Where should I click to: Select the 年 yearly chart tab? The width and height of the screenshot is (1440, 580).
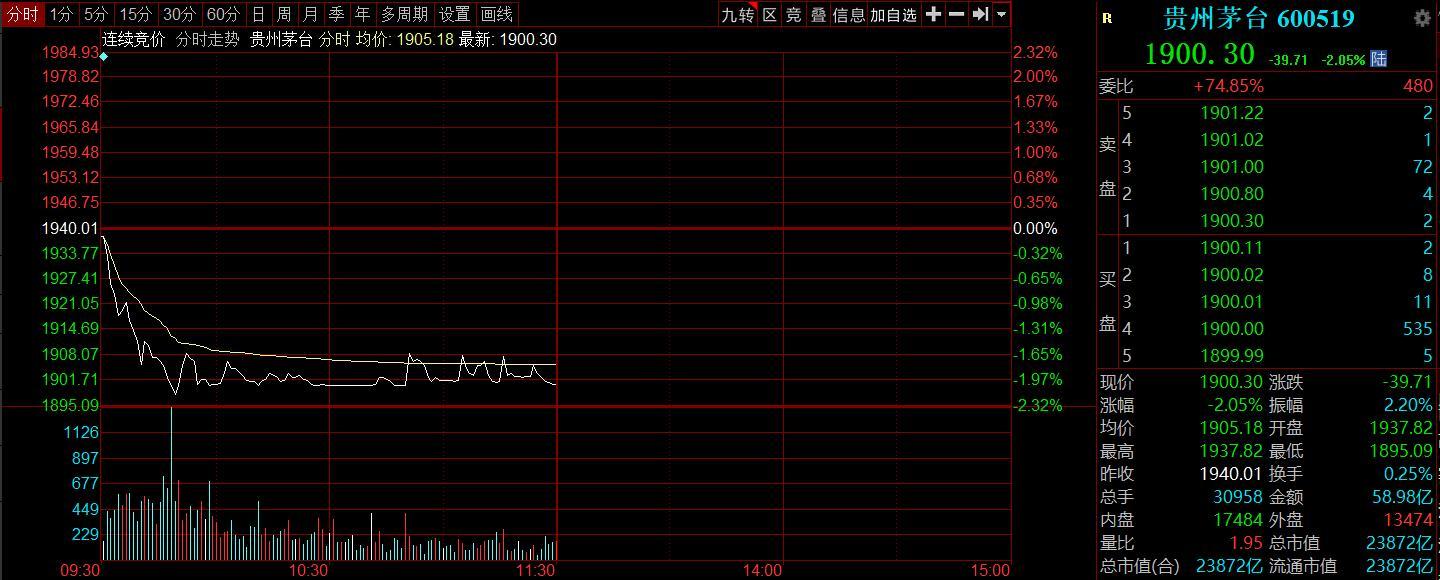pos(362,14)
